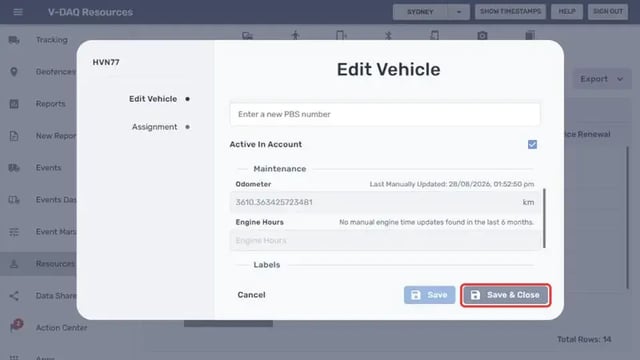Image resolution: width=640 pixels, height=360 pixels.
Task: Click the Geofences pin icon
Action: point(14,71)
